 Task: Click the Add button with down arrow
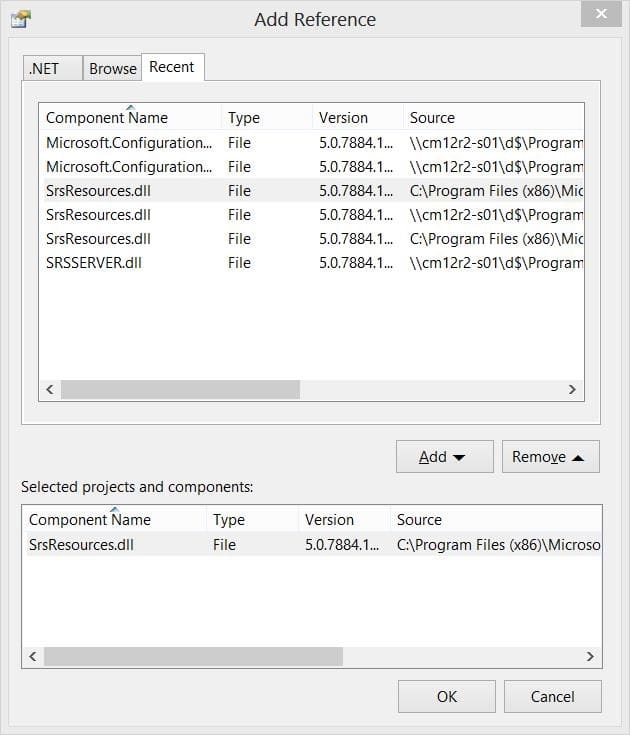444,457
